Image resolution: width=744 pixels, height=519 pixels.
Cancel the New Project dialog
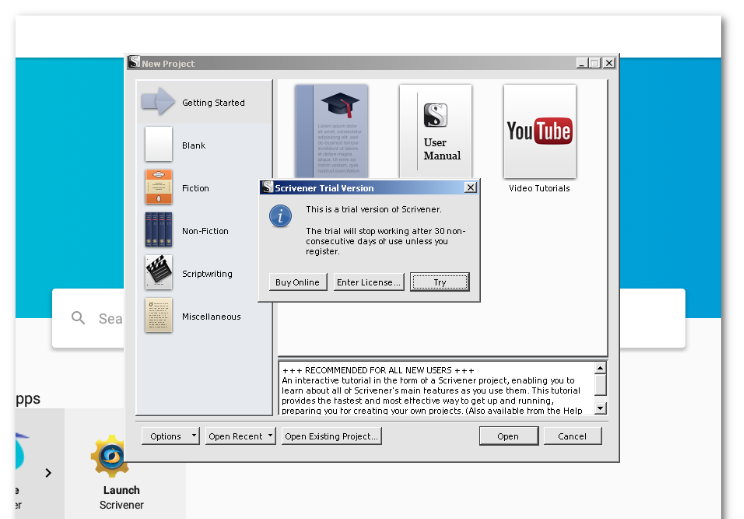tap(572, 436)
